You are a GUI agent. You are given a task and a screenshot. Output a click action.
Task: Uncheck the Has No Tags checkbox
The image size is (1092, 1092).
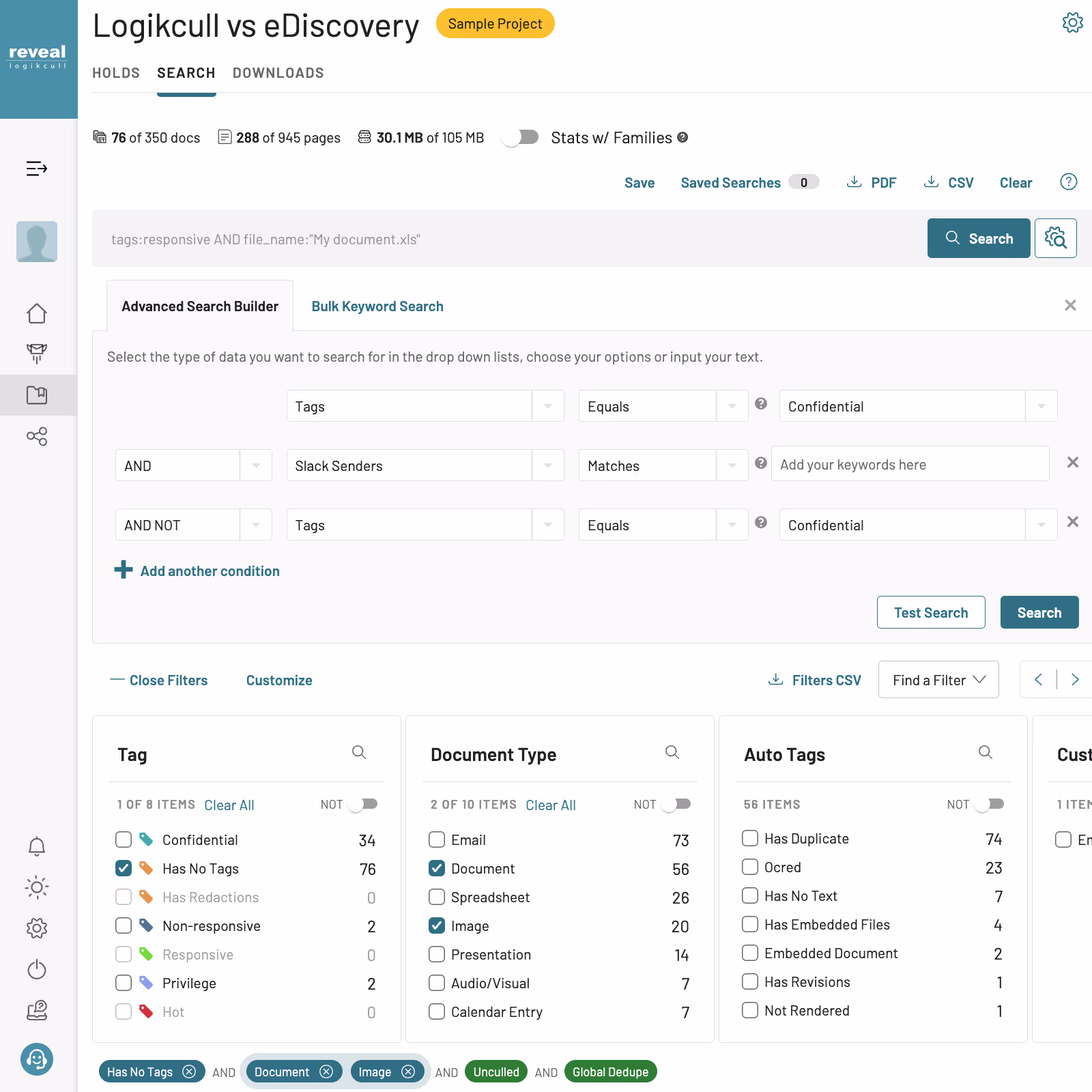coord(124,868)
